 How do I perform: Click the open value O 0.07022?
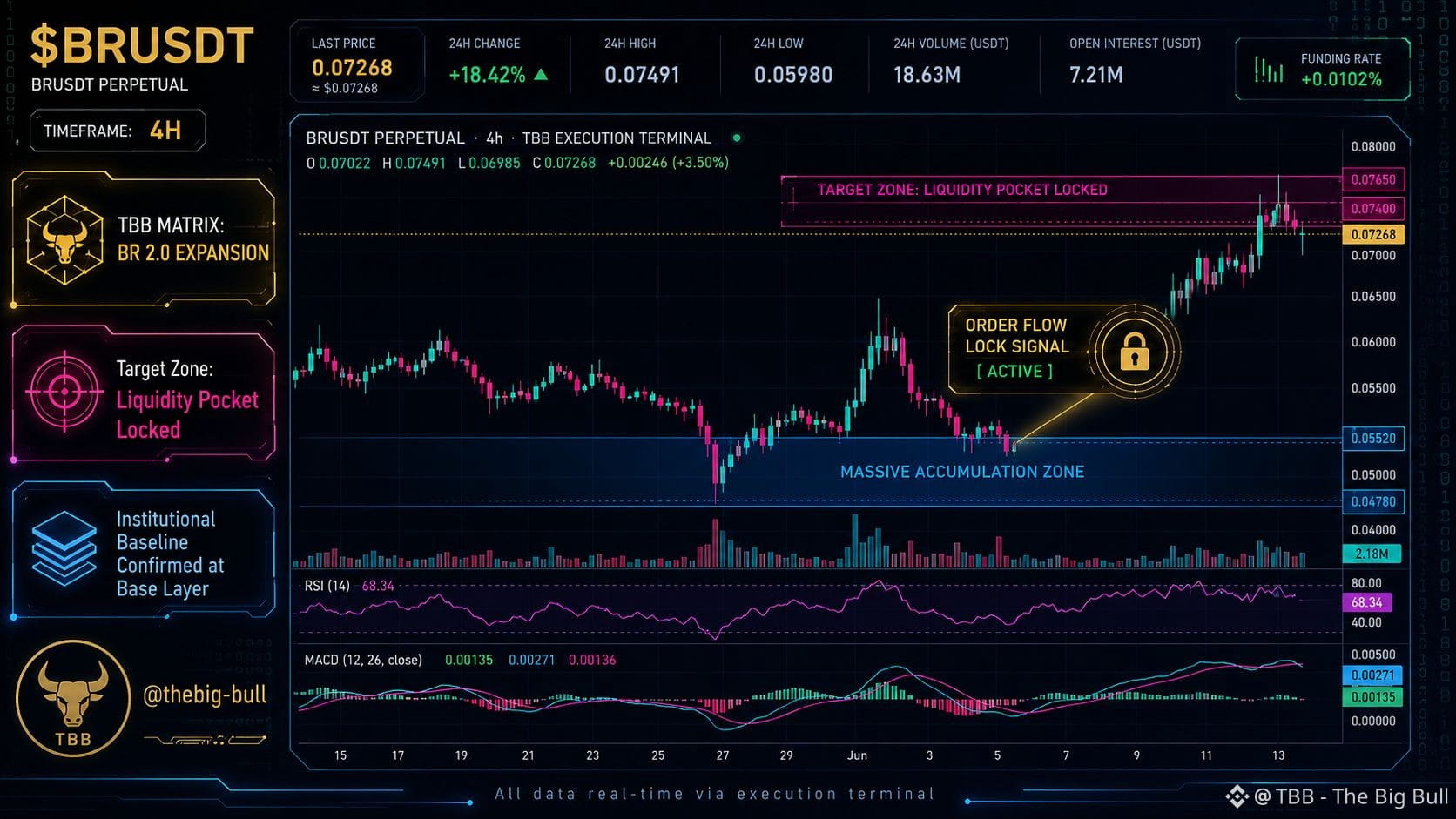(x=338, y=163)
